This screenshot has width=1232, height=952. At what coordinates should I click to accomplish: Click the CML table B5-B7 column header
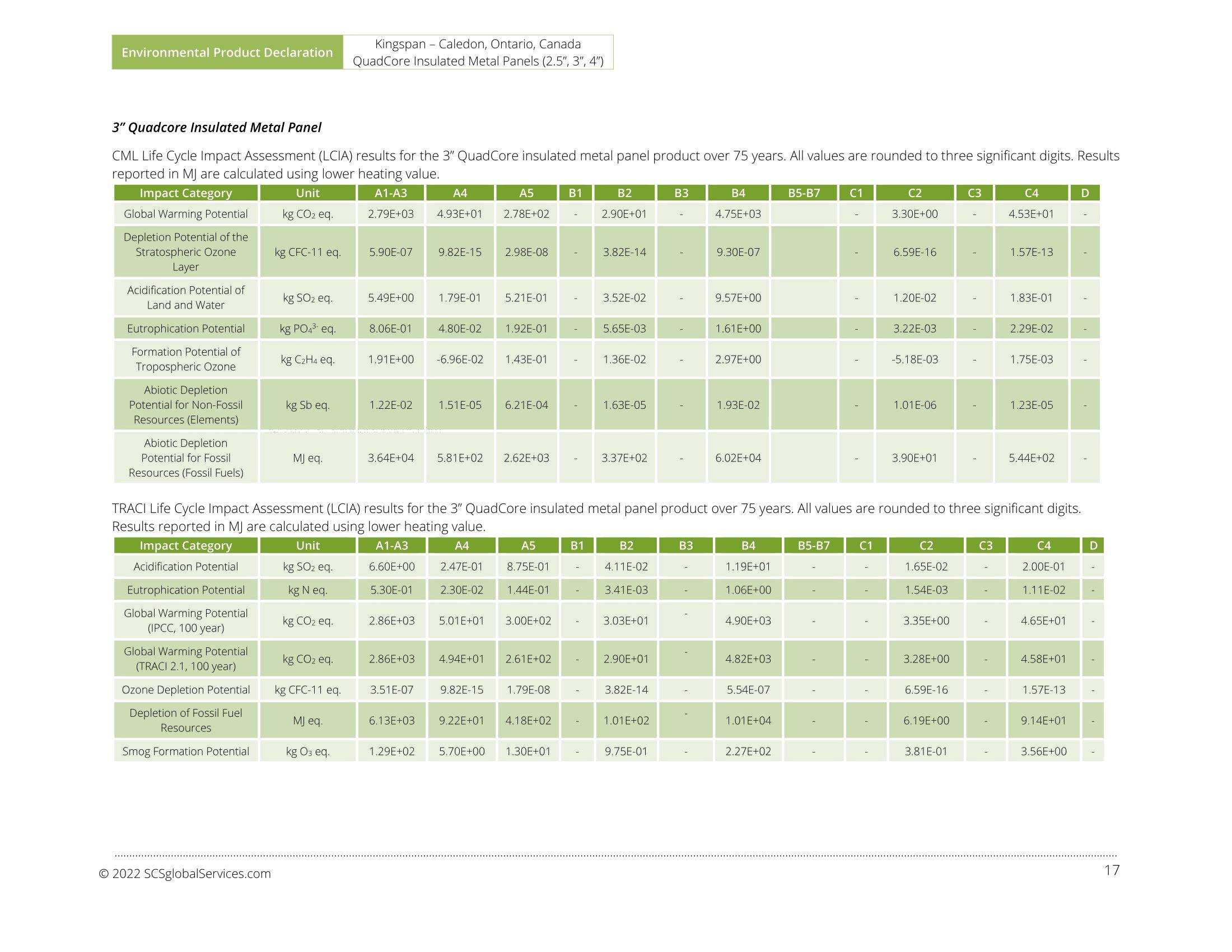(x=804, y=193)
